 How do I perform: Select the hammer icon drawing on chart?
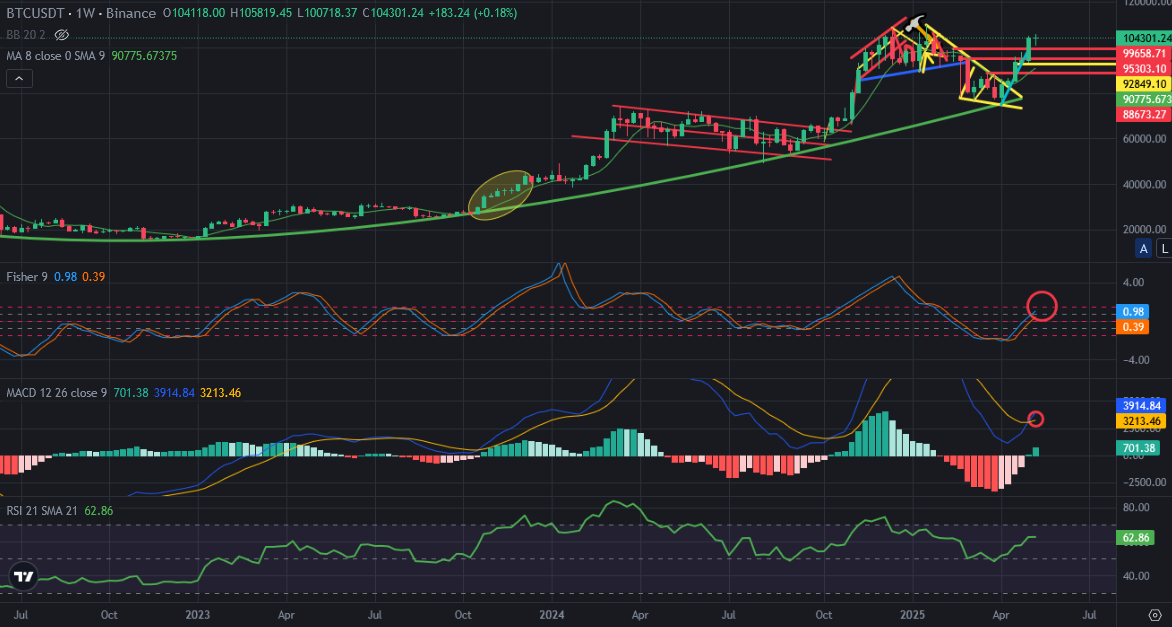pos(917,24)
